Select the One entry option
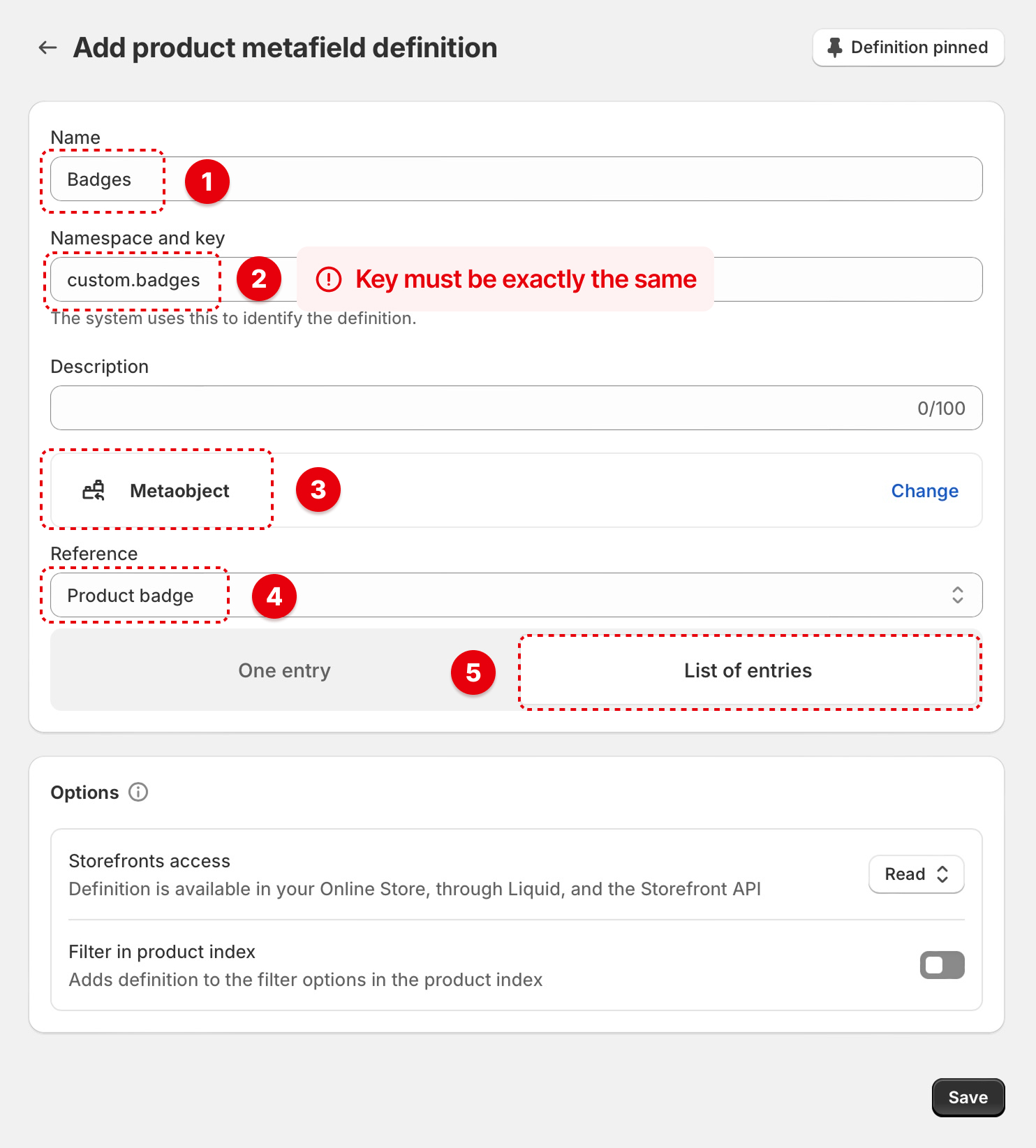Viewport: 1036px width, 1148px height. 284,670
